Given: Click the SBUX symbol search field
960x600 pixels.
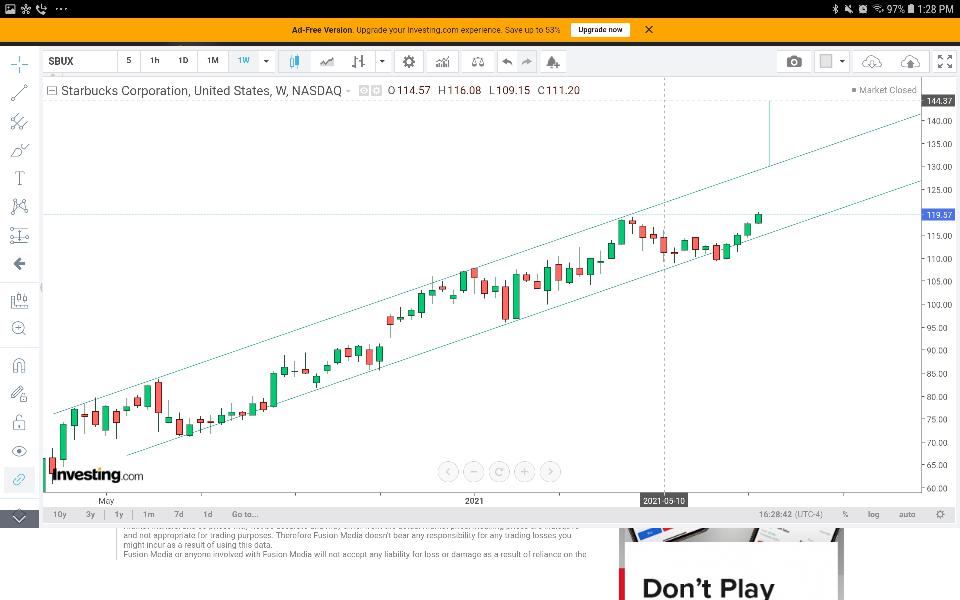Looking at the screenshot, I should (78, 61).
